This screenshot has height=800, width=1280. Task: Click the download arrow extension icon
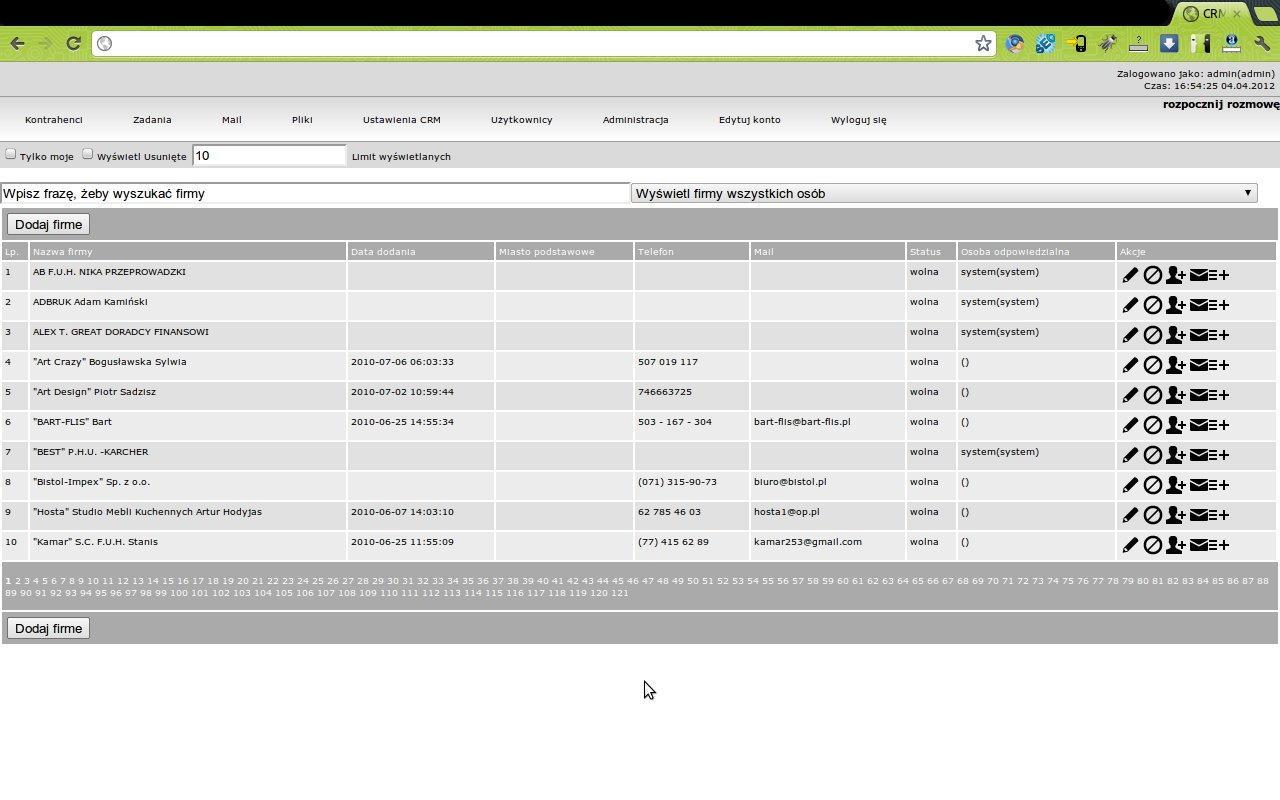click(1170, 43)
